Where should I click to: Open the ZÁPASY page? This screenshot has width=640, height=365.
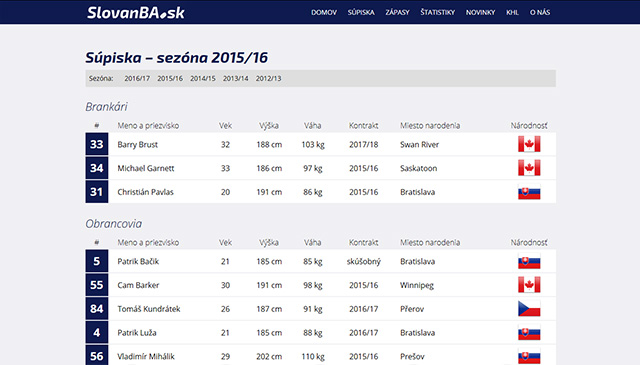coord(397,12)
